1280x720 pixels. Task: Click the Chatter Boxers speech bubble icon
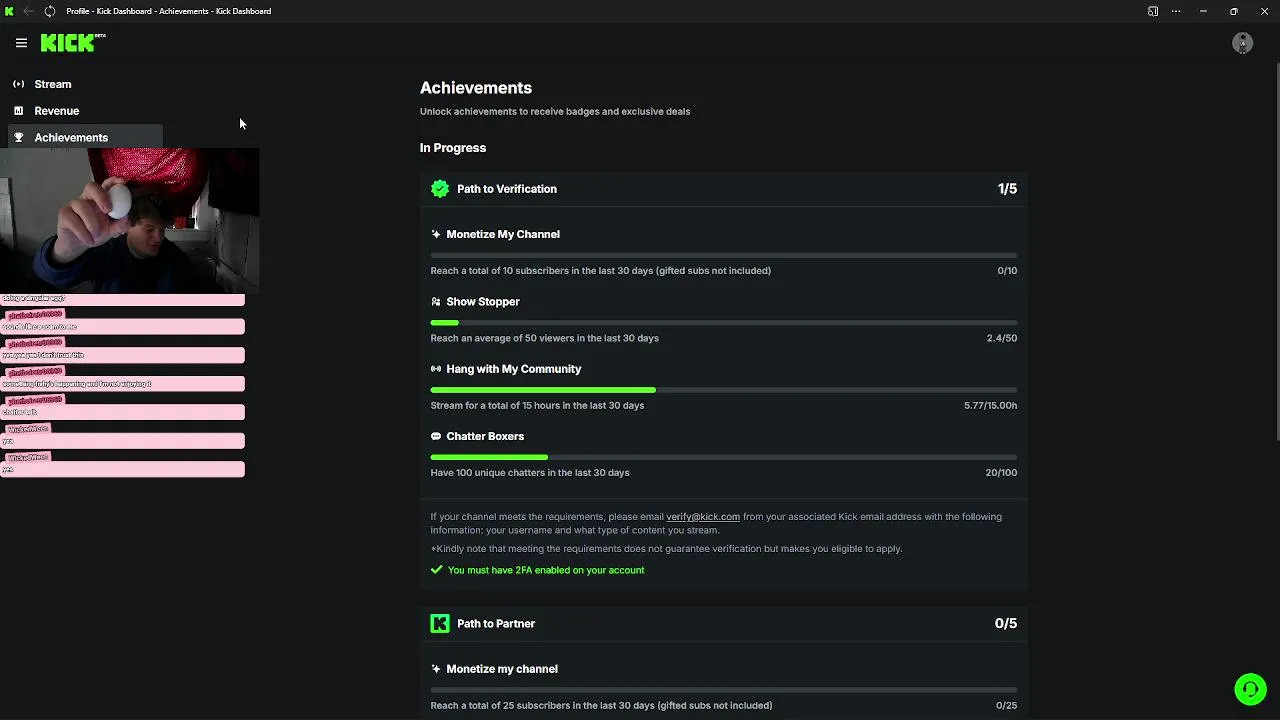(x=436, y=437)
